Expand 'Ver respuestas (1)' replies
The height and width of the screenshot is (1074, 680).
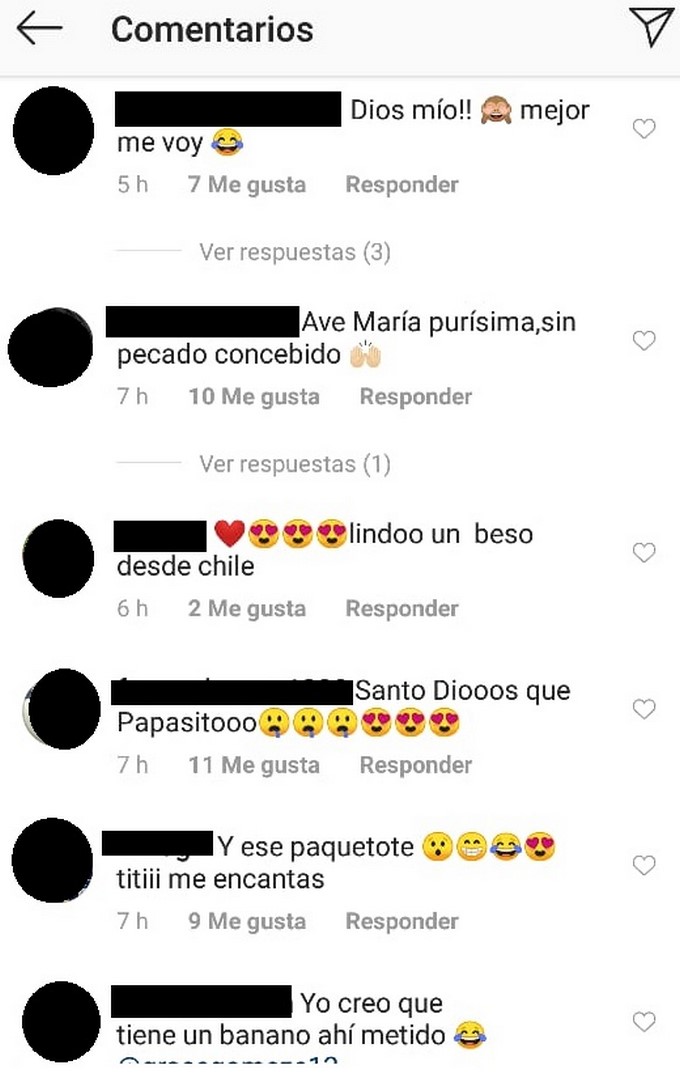tap(295, 464)
